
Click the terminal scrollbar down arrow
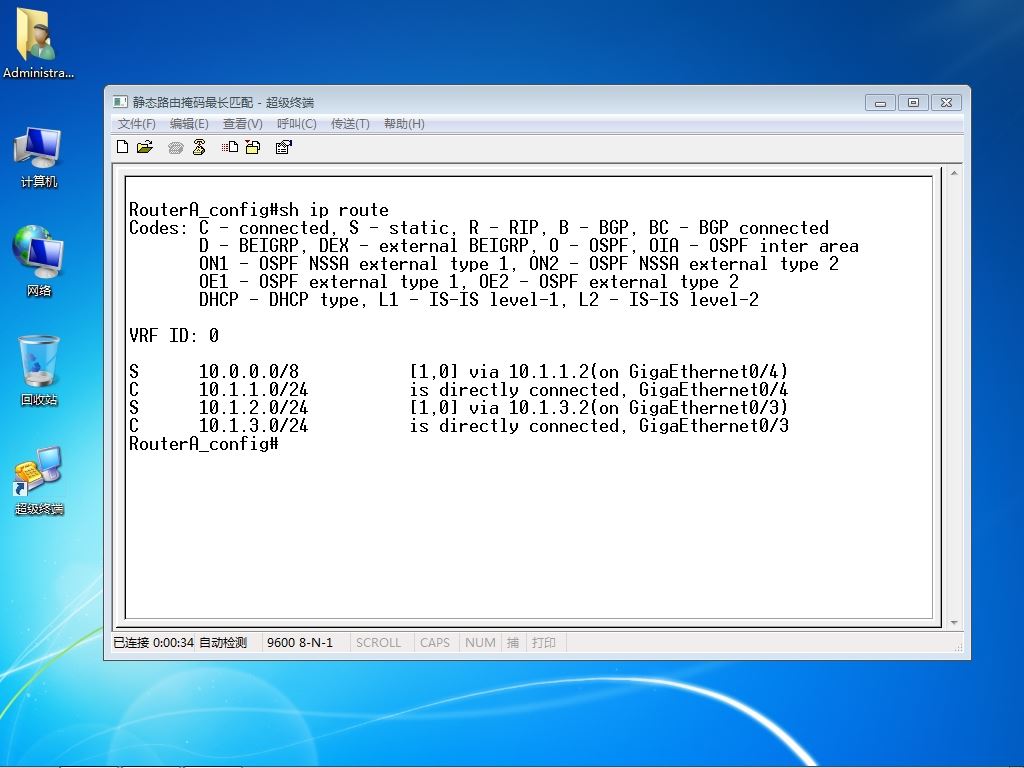click(954, 623)
